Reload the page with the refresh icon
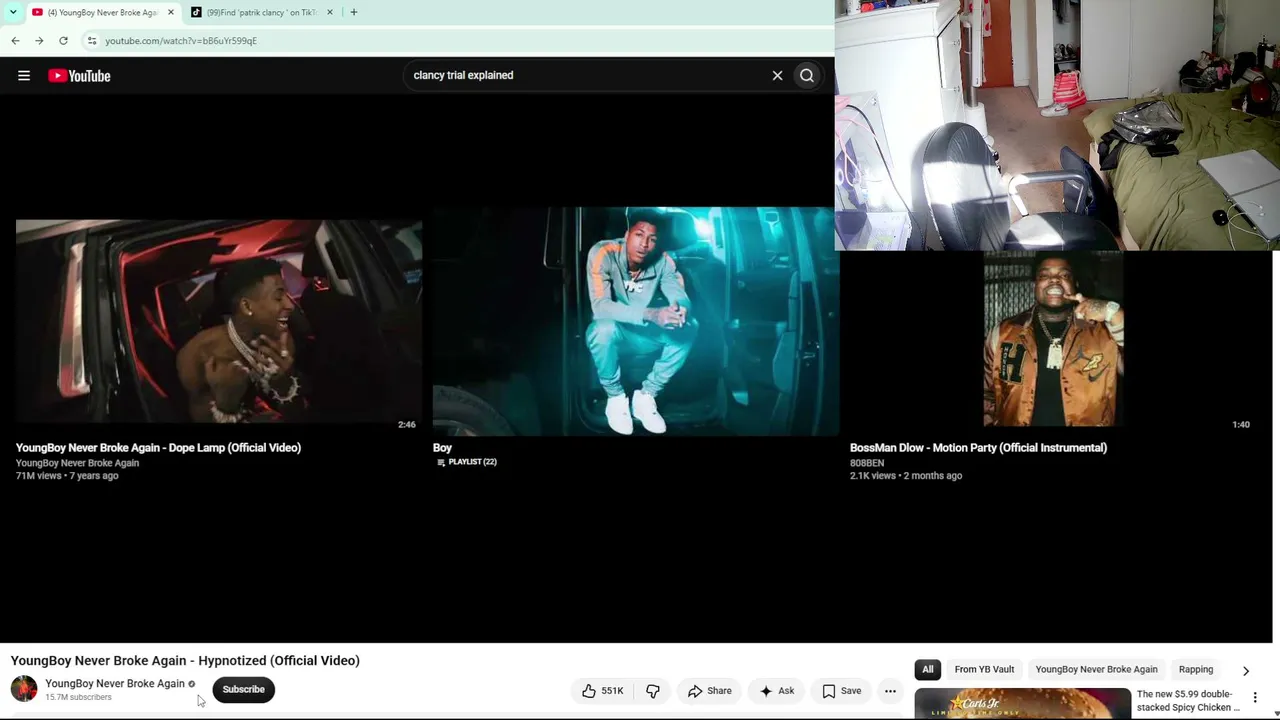 [63, 41]
